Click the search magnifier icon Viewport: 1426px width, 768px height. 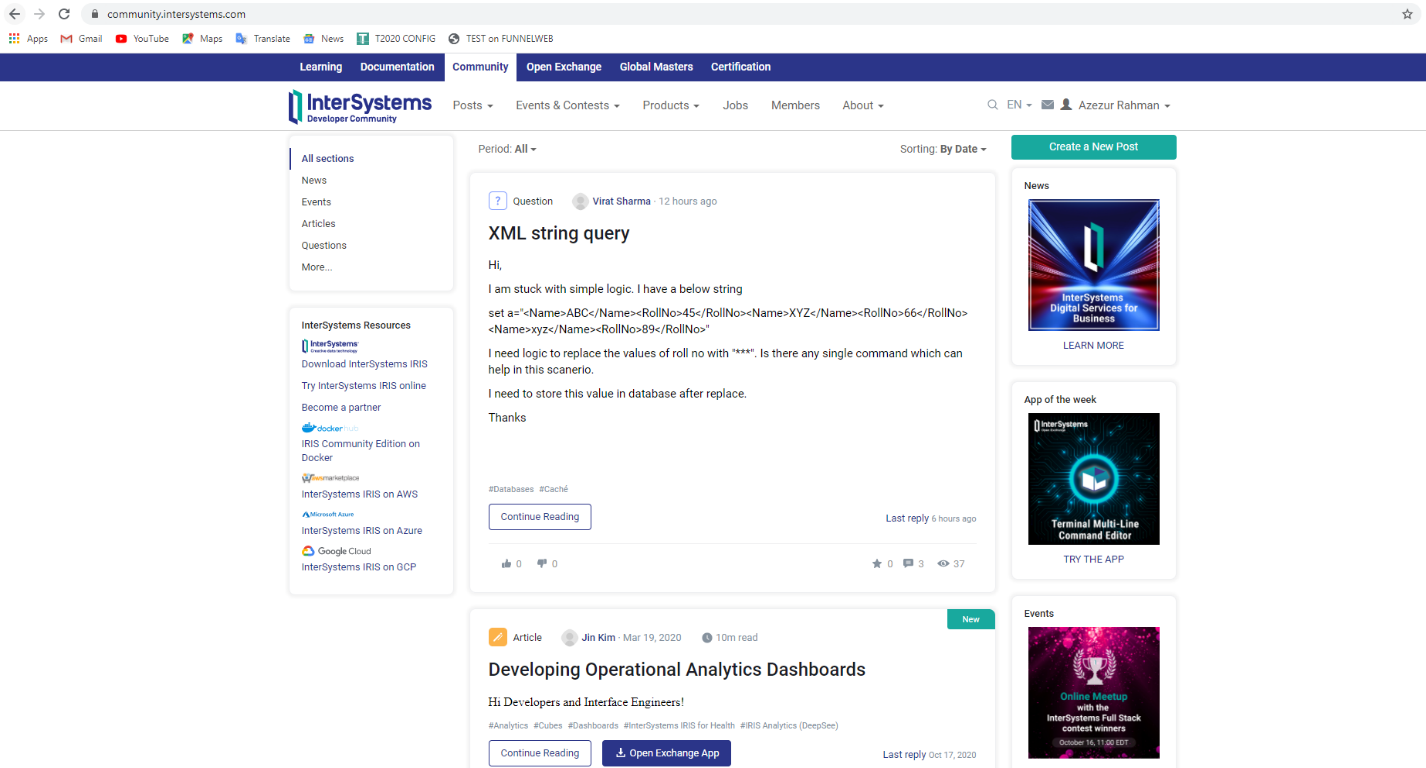click(992, 105)
